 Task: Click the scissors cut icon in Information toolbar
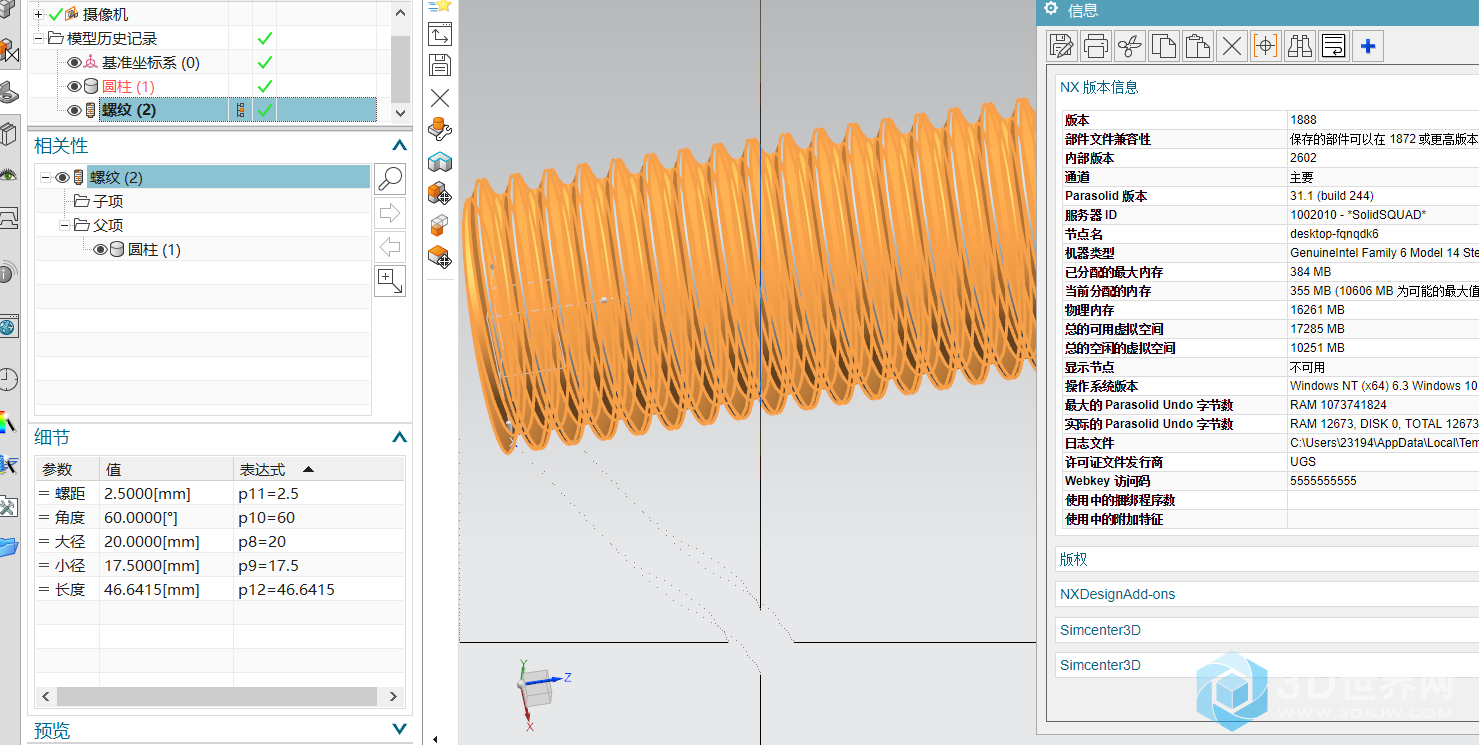tap(1130, 45)
